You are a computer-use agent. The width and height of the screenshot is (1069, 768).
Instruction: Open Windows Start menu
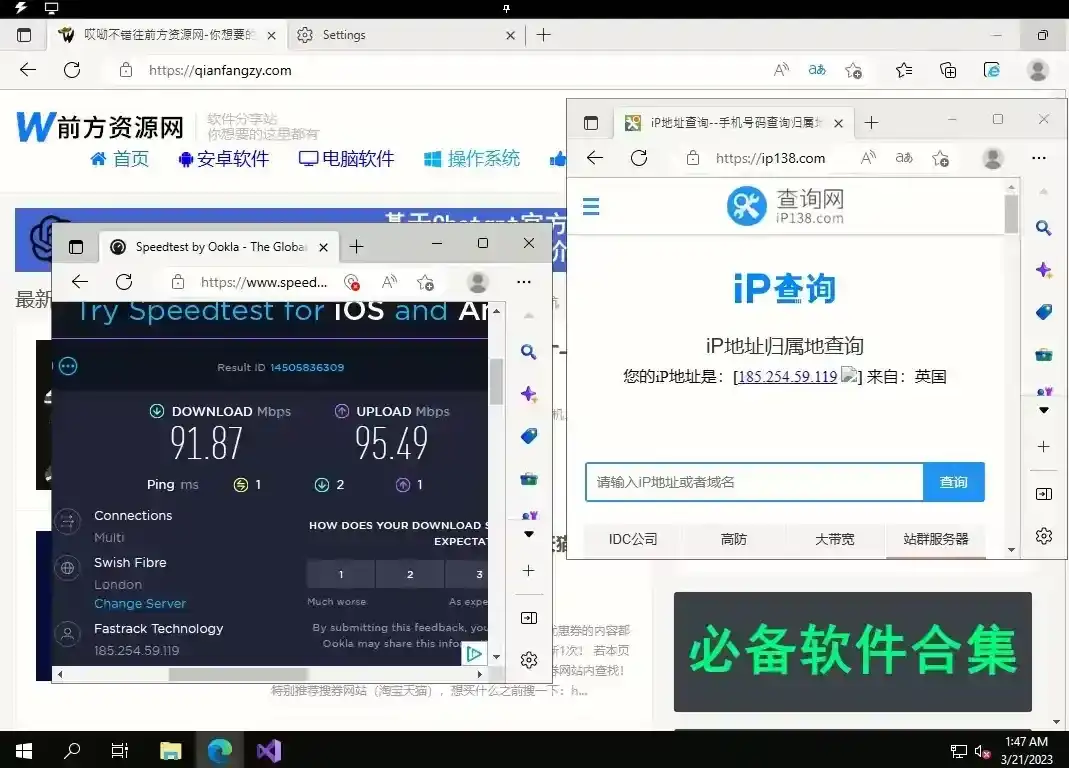click(x=24, y=751)
